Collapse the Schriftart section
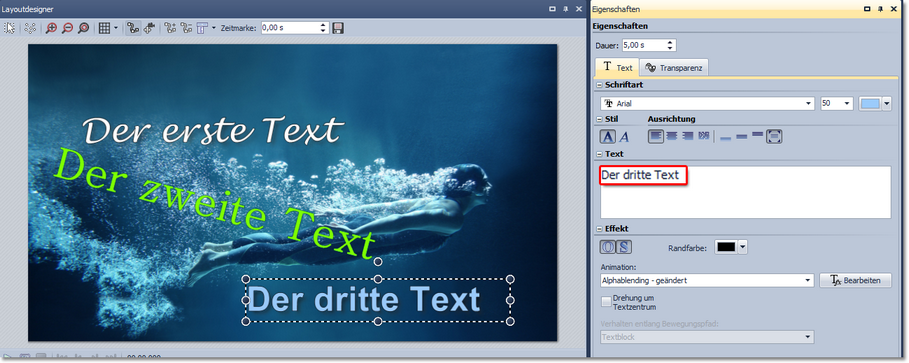909x363 pixels. point(599,85)
